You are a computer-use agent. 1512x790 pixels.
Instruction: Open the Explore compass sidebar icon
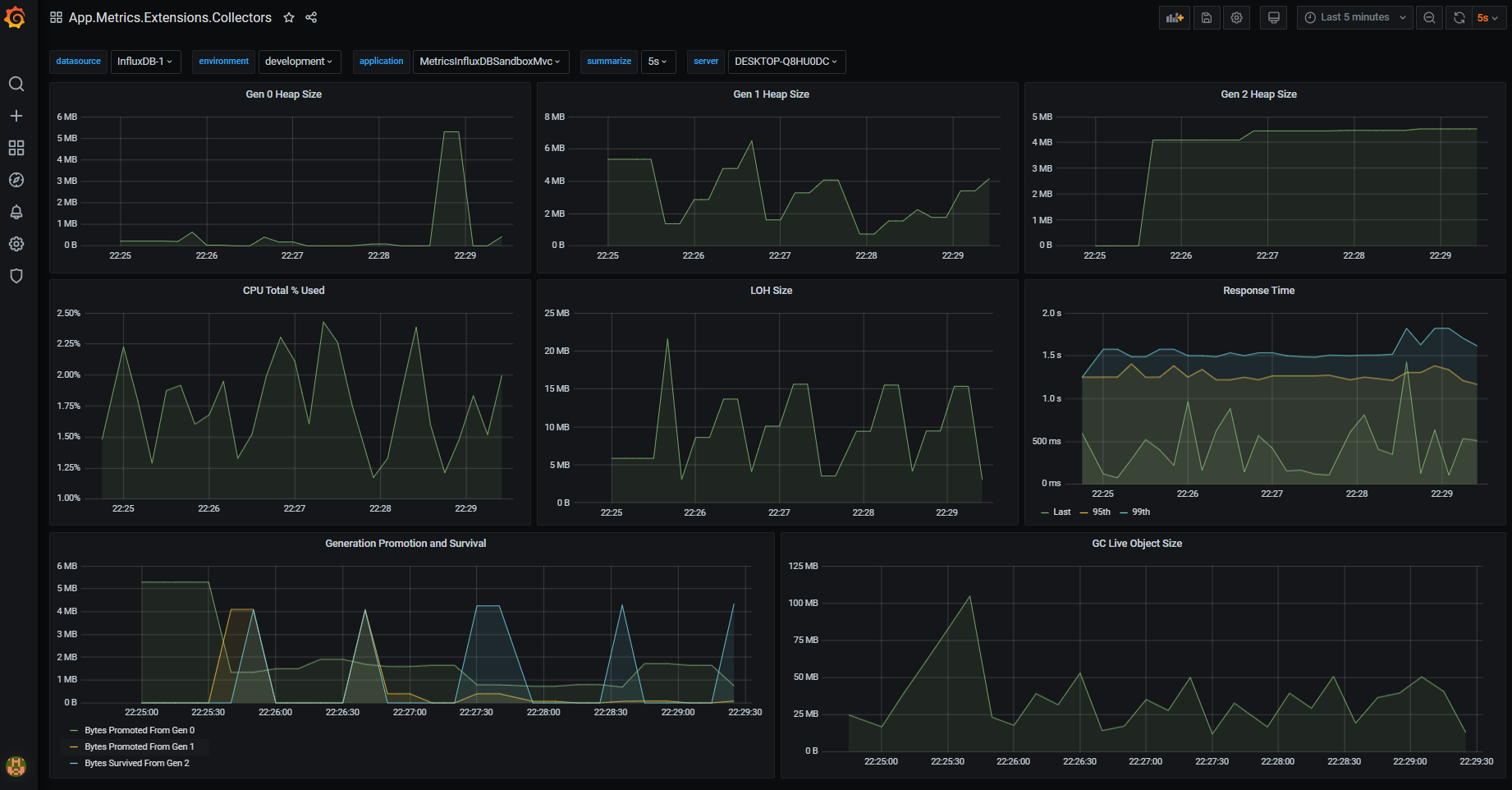pos(16,180)
